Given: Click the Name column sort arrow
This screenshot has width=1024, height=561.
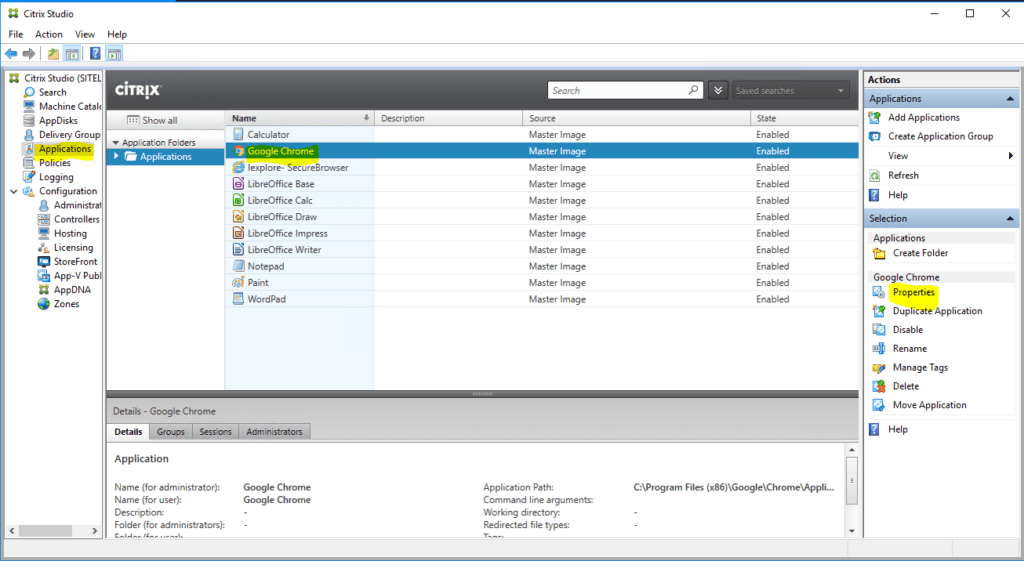Looking at the screenshot, I should point(366,118).
